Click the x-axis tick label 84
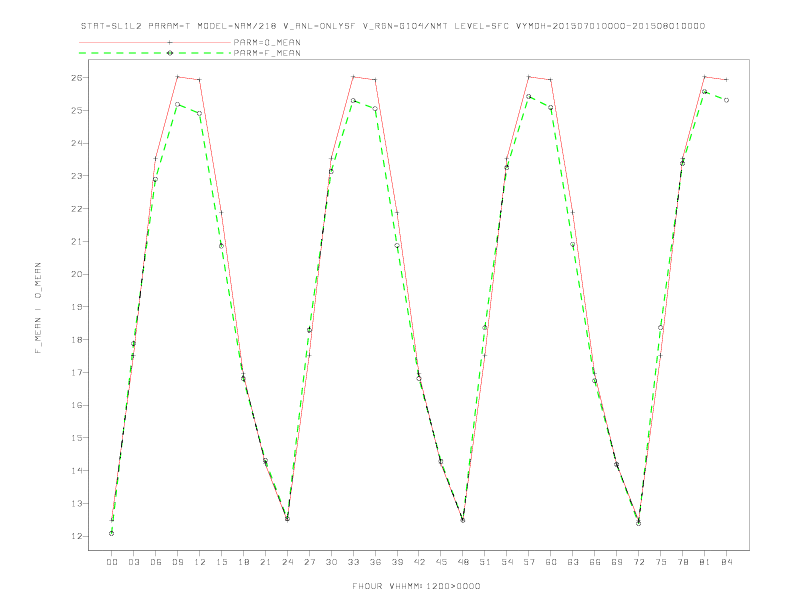Image resolution: width=792 pixels, height=612 pixels. 726,562
